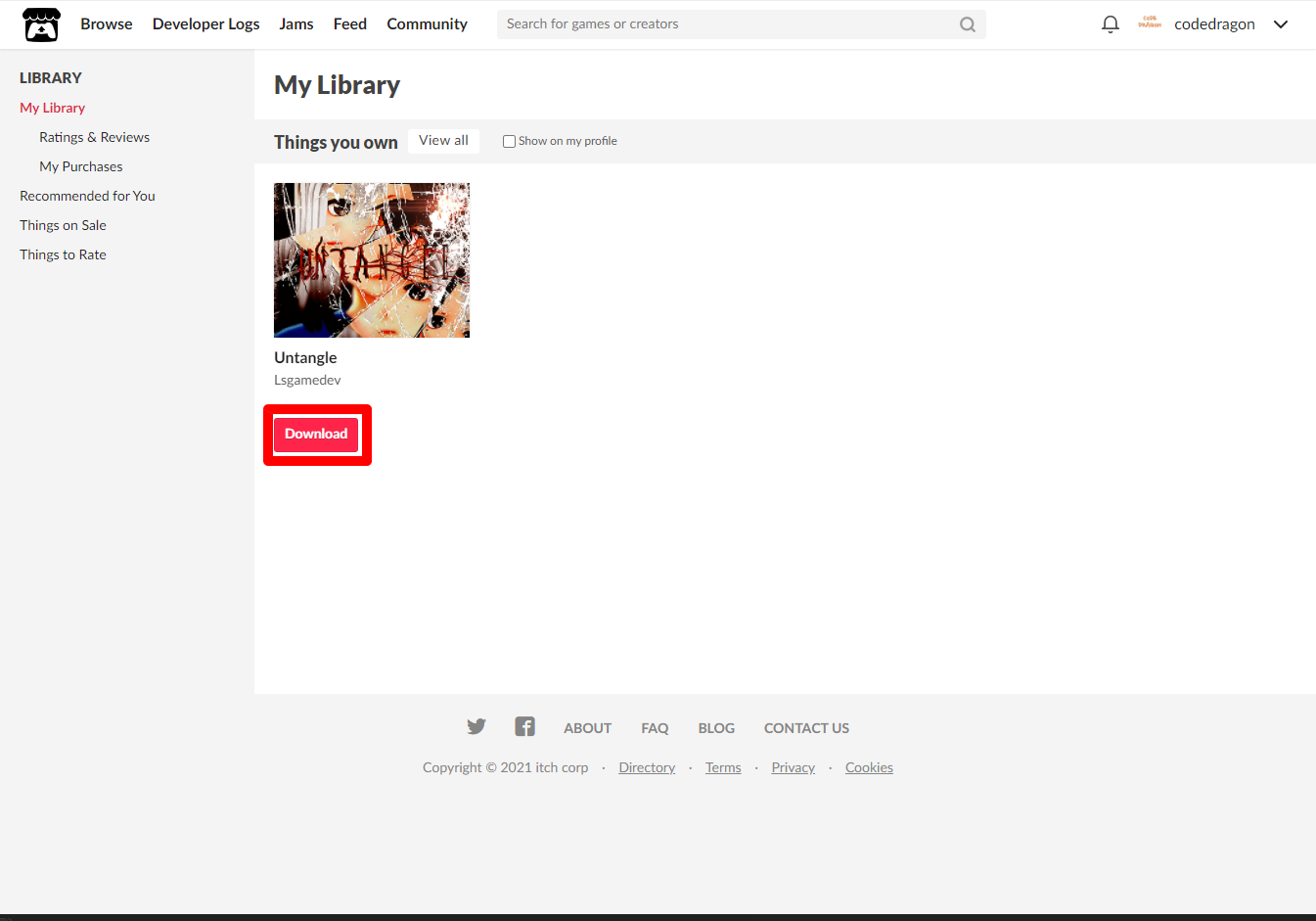Select My Library in sidebar
Image resolution: width=1316 pixels, height=921 pixels.
tap(53, 108)
